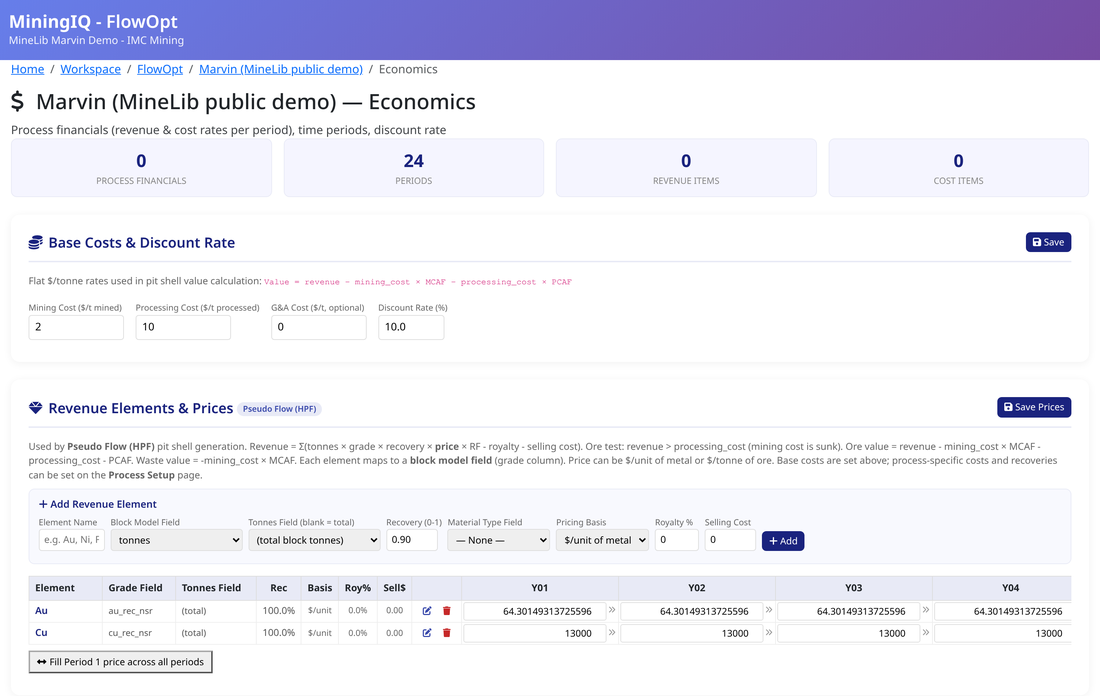Click the Save Prices button
The image size is (1100, 696).
click(x=1034, y=407)
